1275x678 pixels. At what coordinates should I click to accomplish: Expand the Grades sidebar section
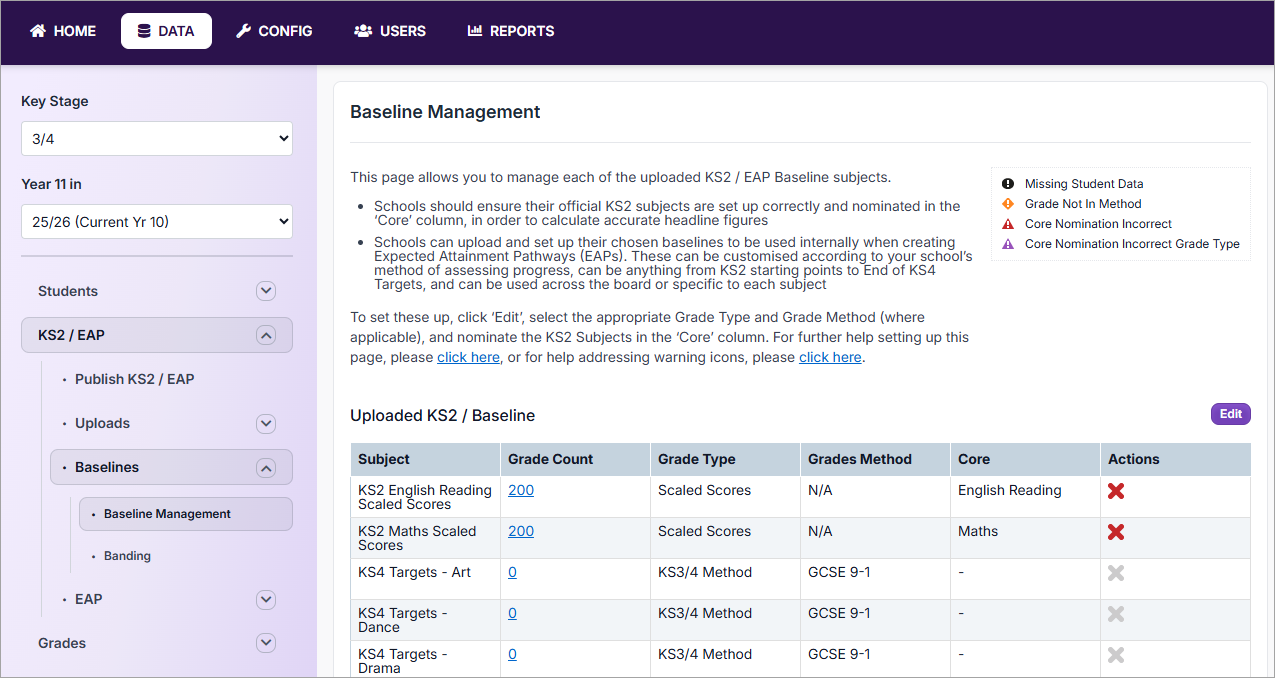(265, 643)
